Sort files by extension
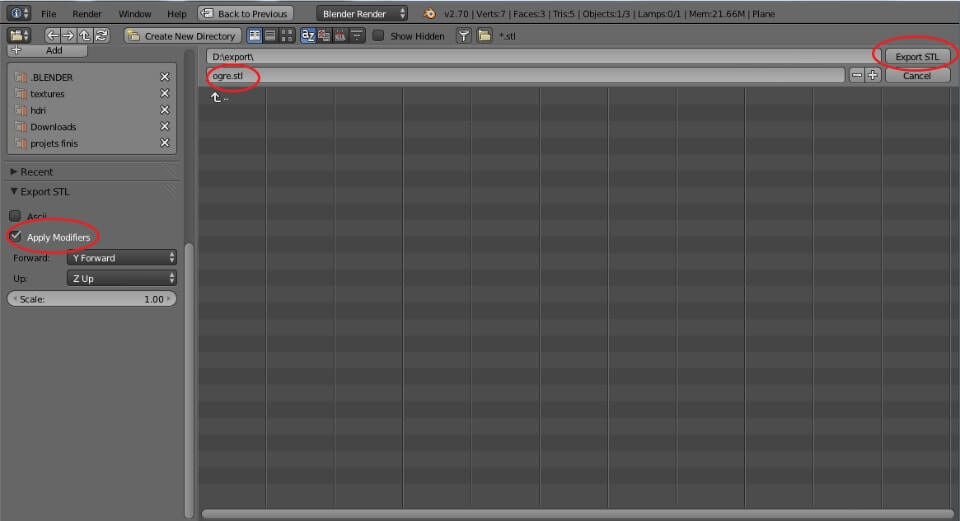The image size is (960, 521). point(324,36)
